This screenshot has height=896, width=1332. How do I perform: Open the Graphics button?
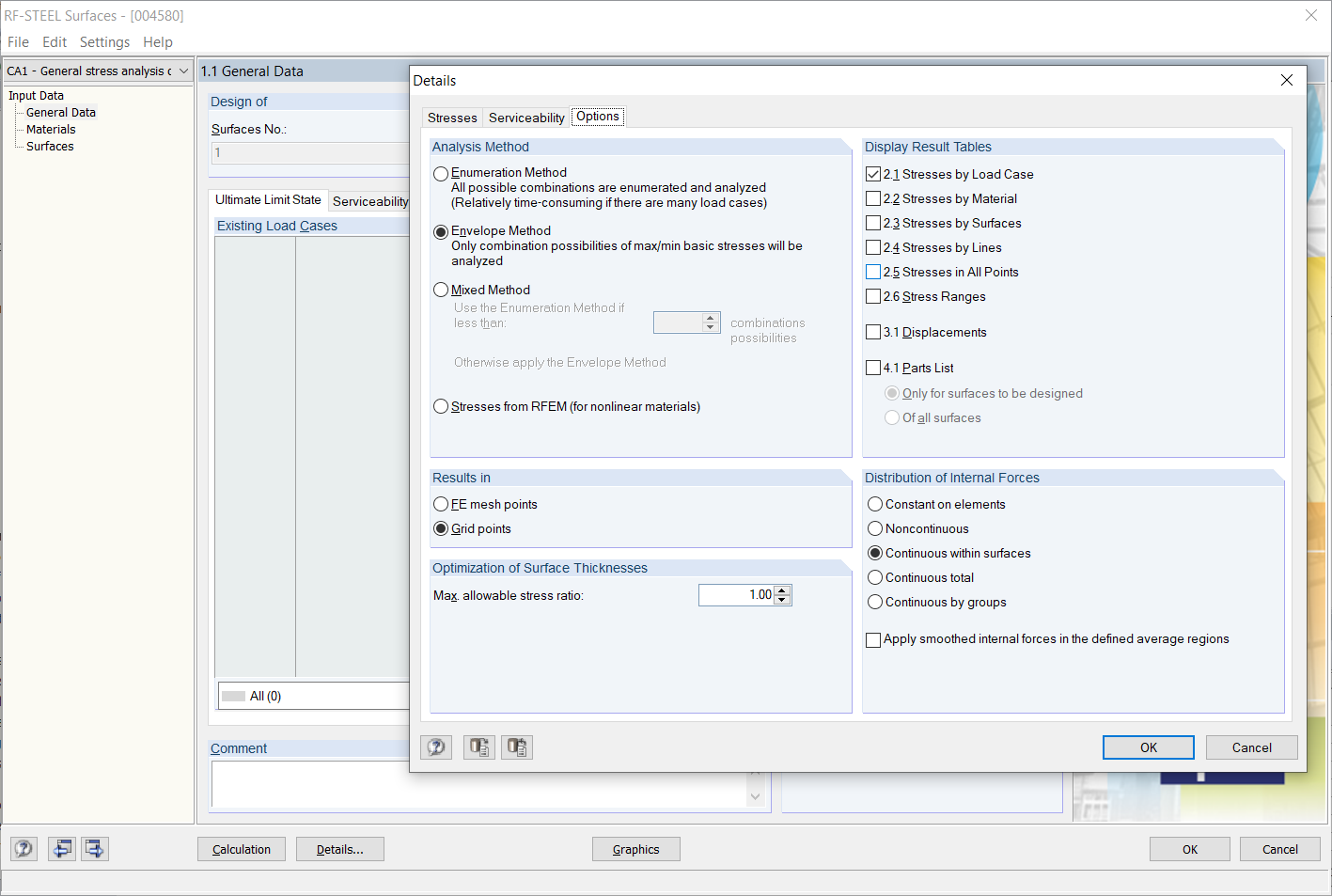tap(636, 849)
